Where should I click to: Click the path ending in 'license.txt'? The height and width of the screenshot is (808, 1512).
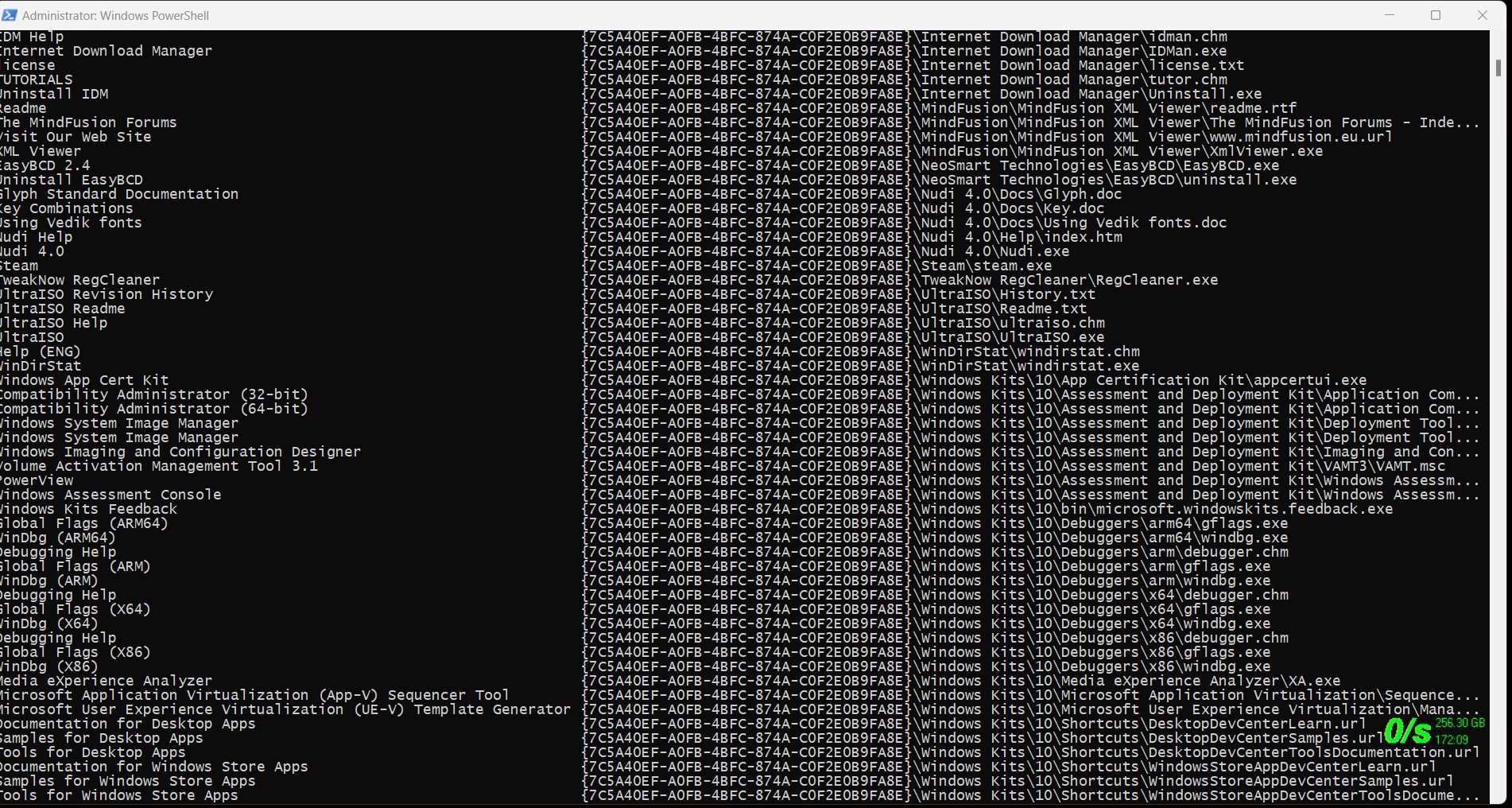tap(913, 65)
